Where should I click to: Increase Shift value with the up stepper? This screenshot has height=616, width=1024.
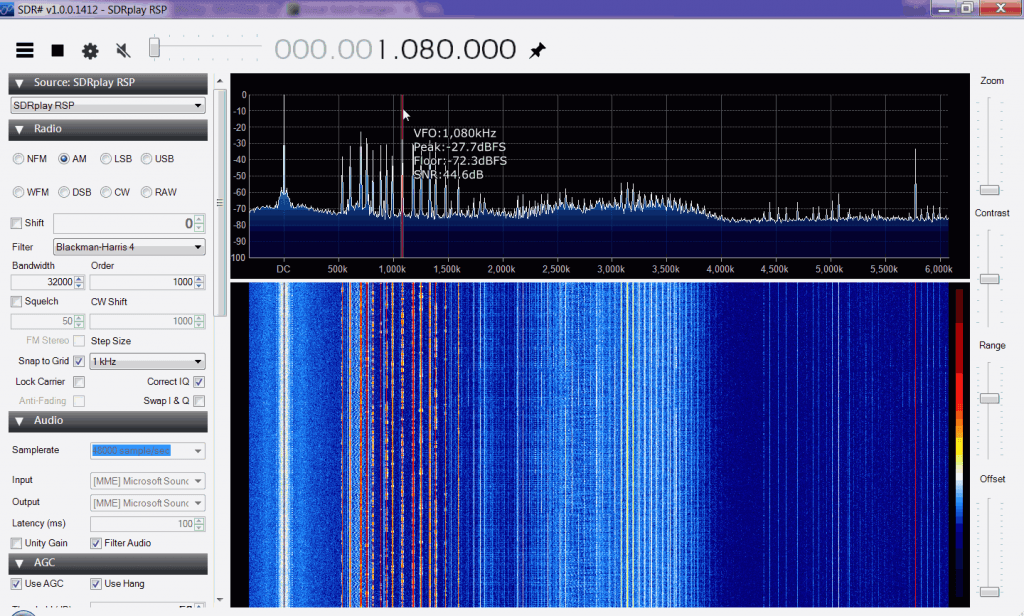[199, 219]
